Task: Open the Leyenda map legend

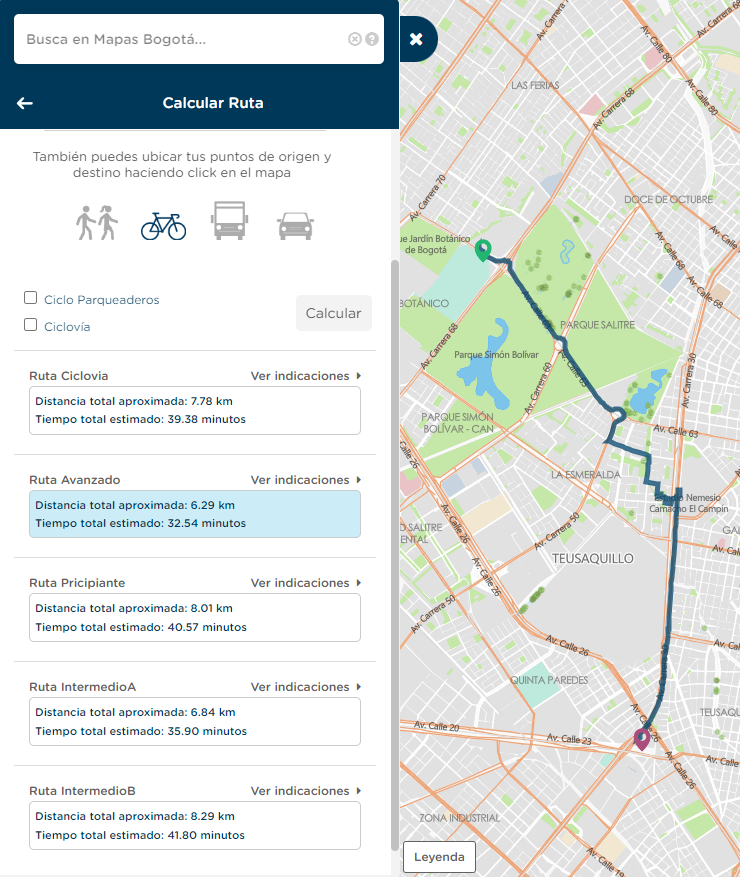Action: tap(439, 857)
